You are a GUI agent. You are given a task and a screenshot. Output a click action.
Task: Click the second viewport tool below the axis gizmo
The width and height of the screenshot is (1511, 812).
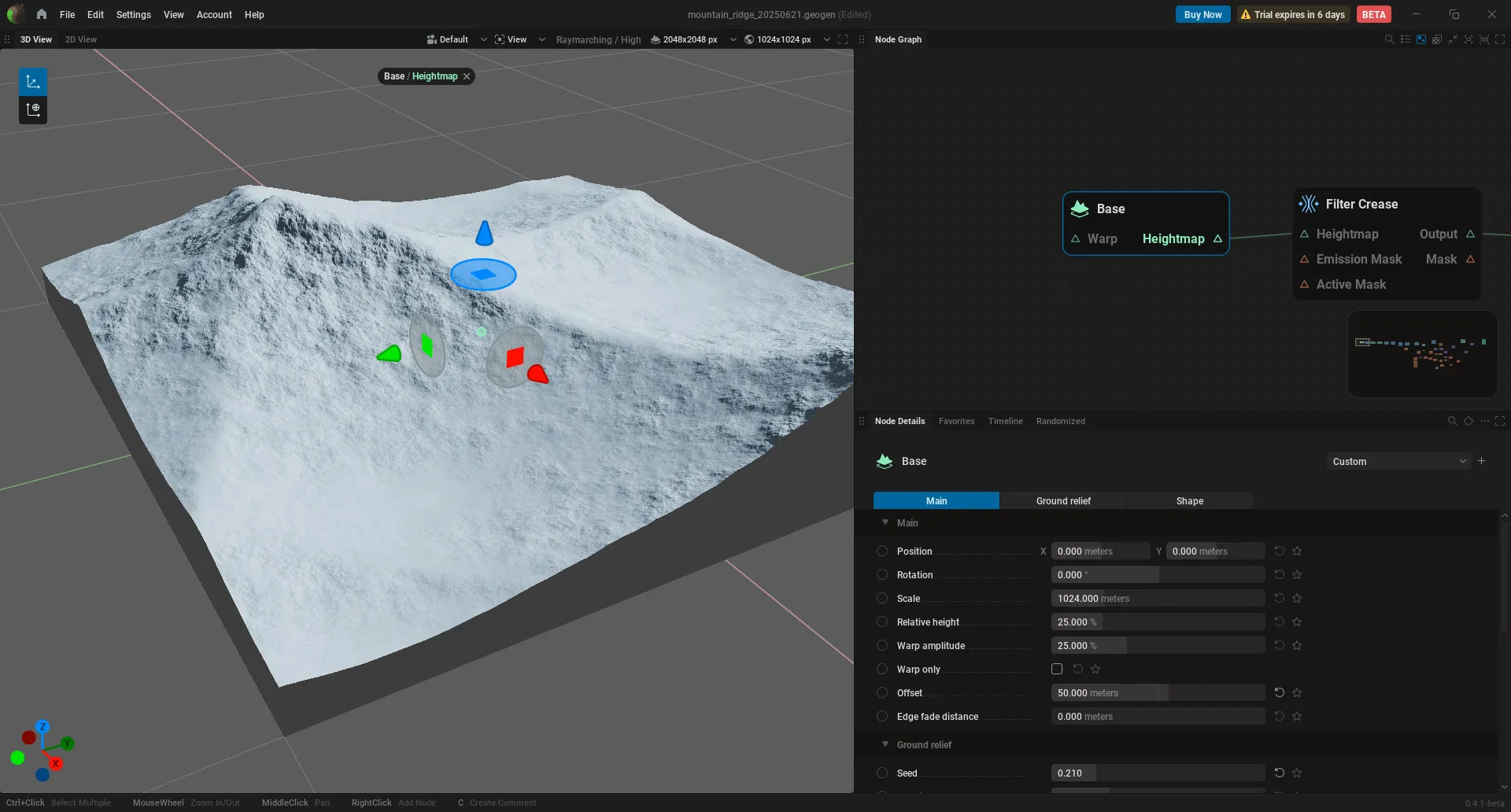pos(33,110)
